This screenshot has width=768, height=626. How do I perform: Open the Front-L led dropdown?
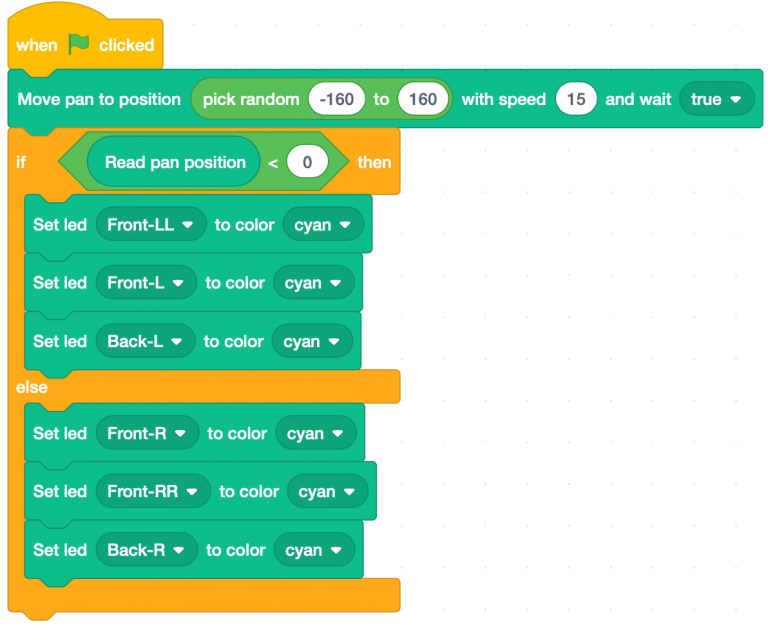146,283
